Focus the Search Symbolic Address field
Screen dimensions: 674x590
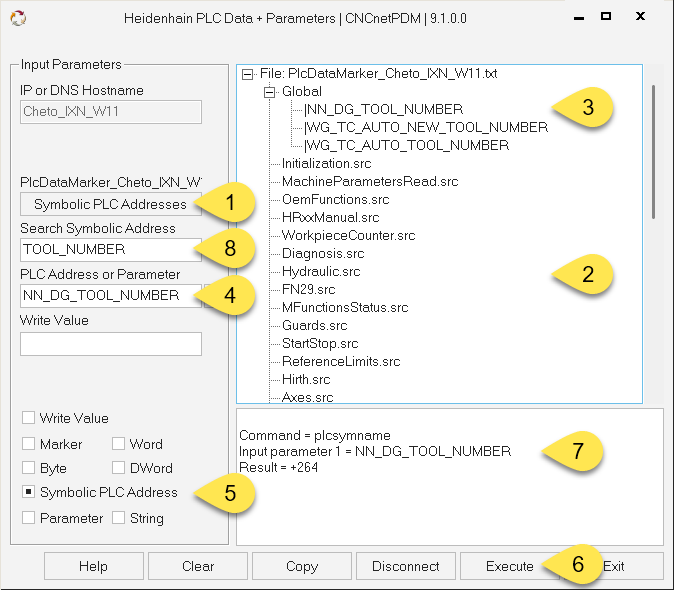[110, 250]
